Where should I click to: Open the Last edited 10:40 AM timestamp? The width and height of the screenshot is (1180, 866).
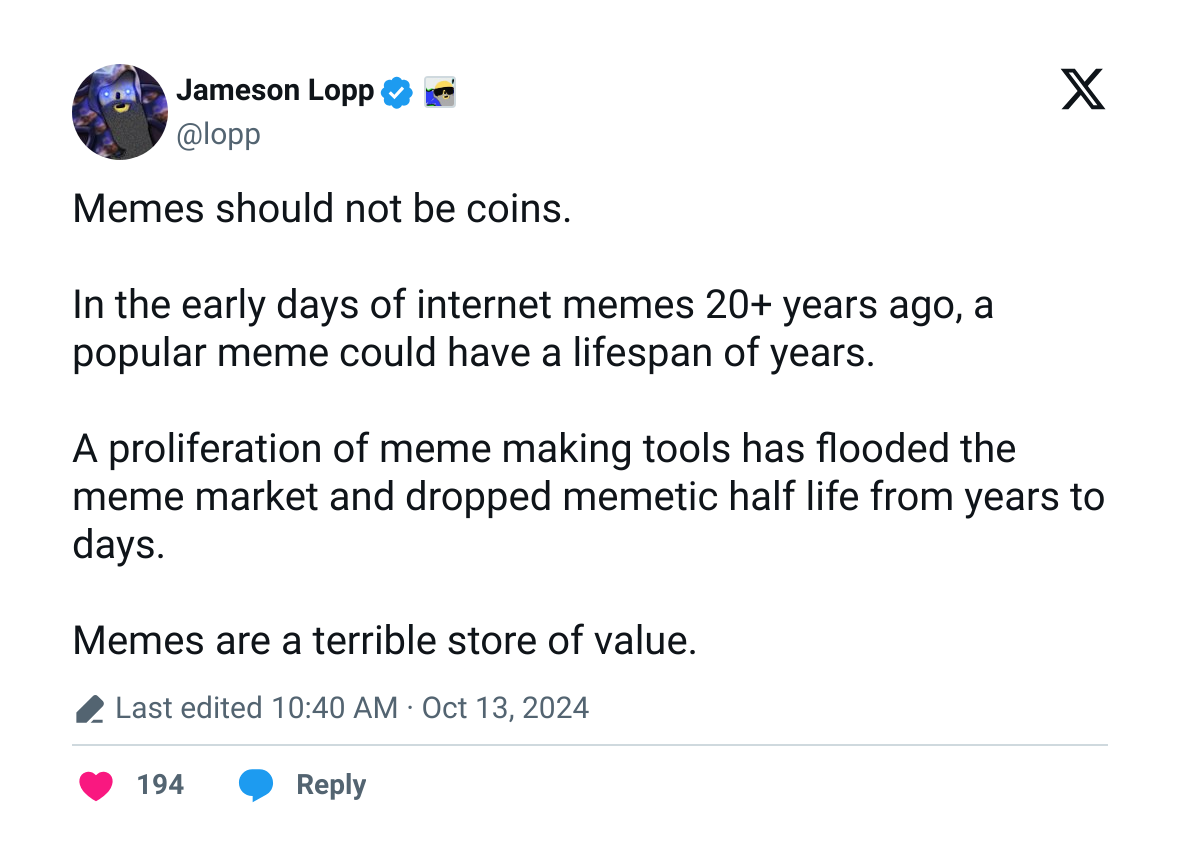pos(257,708)
